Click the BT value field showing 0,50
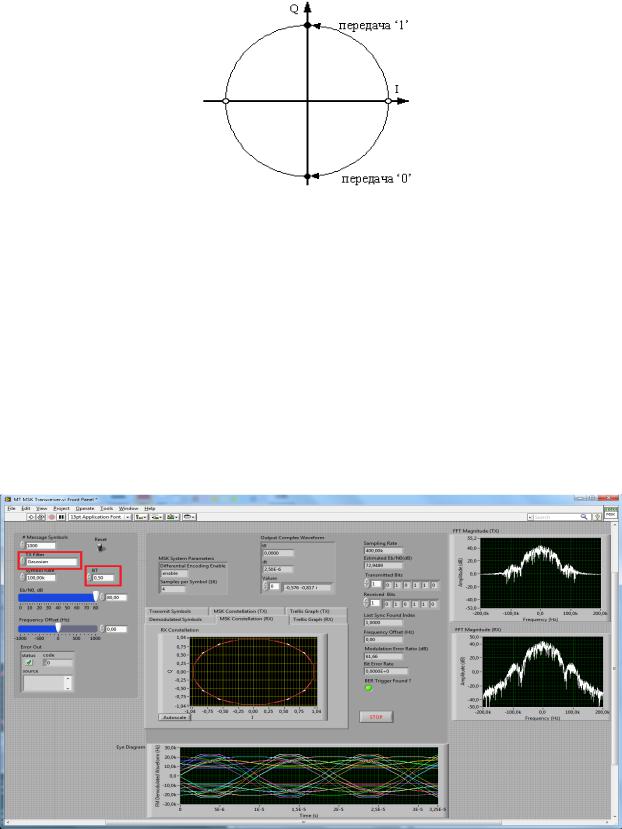622x829 pixels. point(103,578)
